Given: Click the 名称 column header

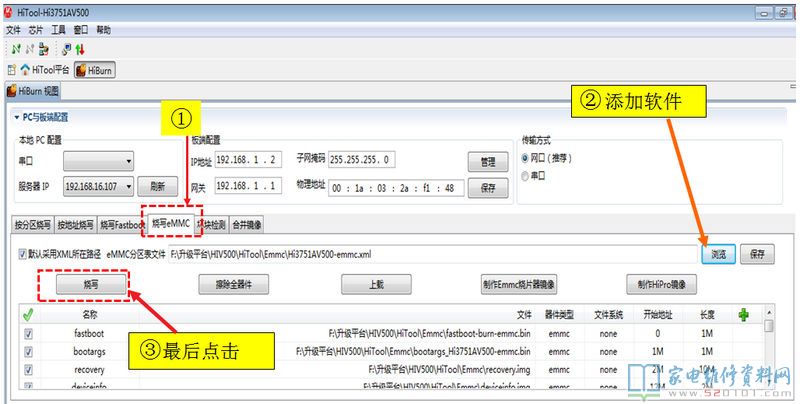Looking at the screenshot, I should (x=90, y=315).
